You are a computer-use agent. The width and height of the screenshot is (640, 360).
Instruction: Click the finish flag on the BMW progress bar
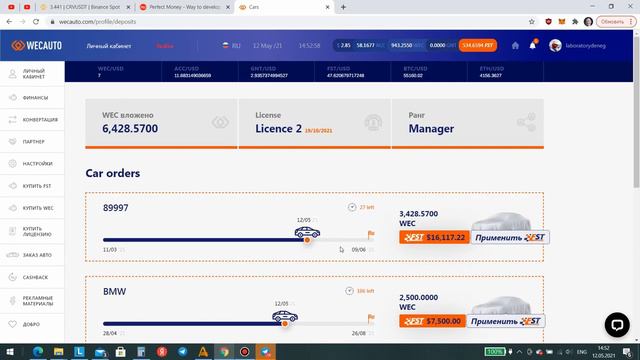point(371,318)
